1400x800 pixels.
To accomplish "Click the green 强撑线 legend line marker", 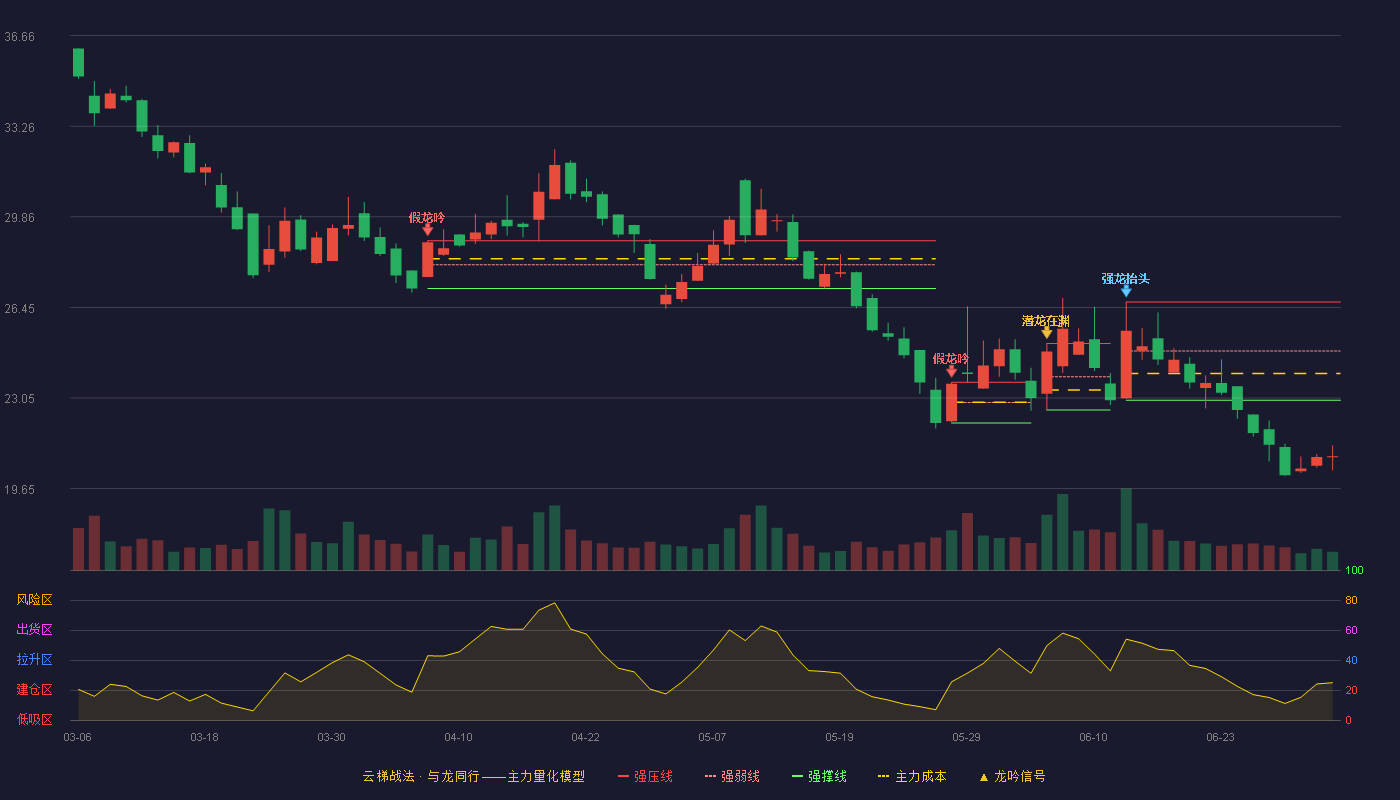I will [x=797, y=777].
